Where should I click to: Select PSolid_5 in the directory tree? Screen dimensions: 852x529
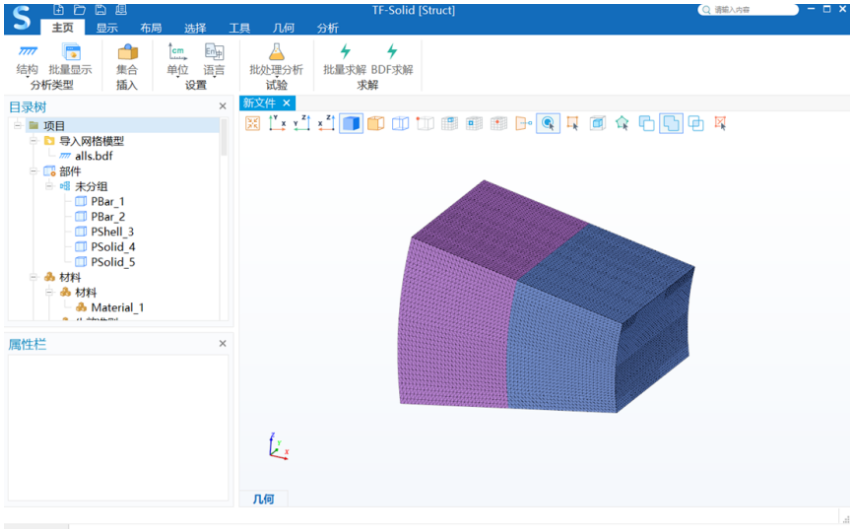click(113, 262)
